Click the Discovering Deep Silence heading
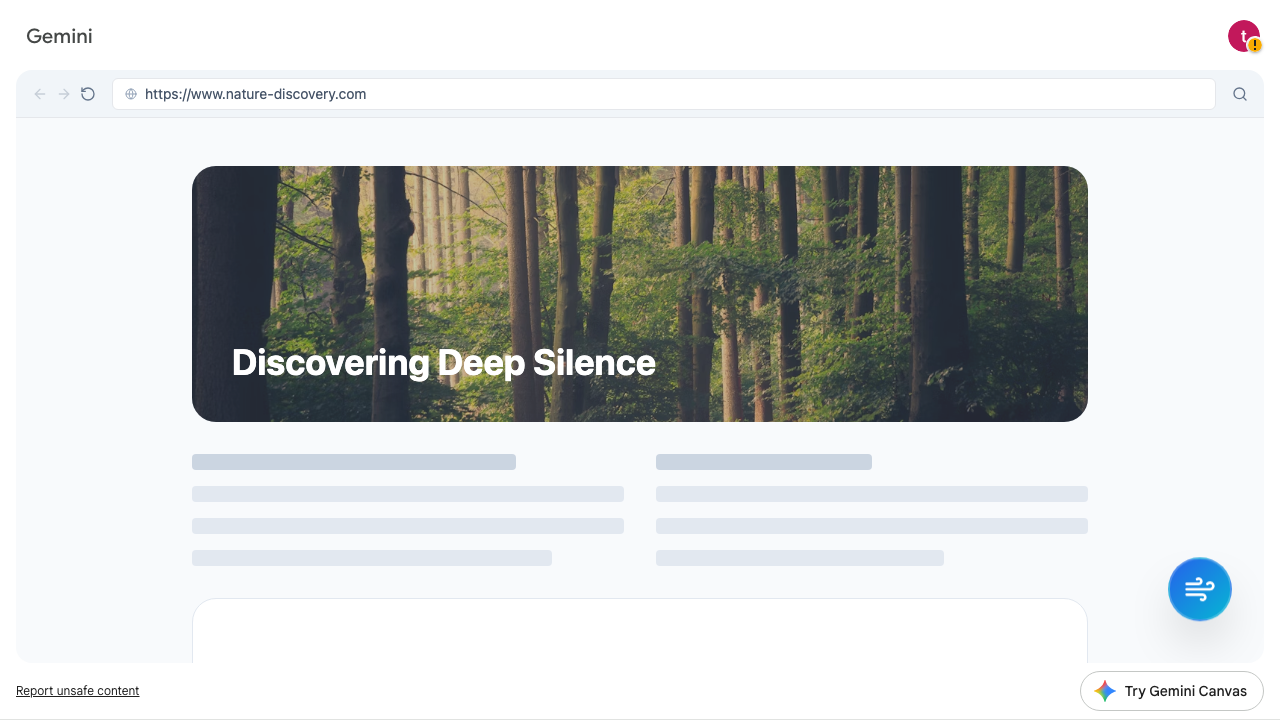The image size is (1280, 720). click(x=443, y=362)
